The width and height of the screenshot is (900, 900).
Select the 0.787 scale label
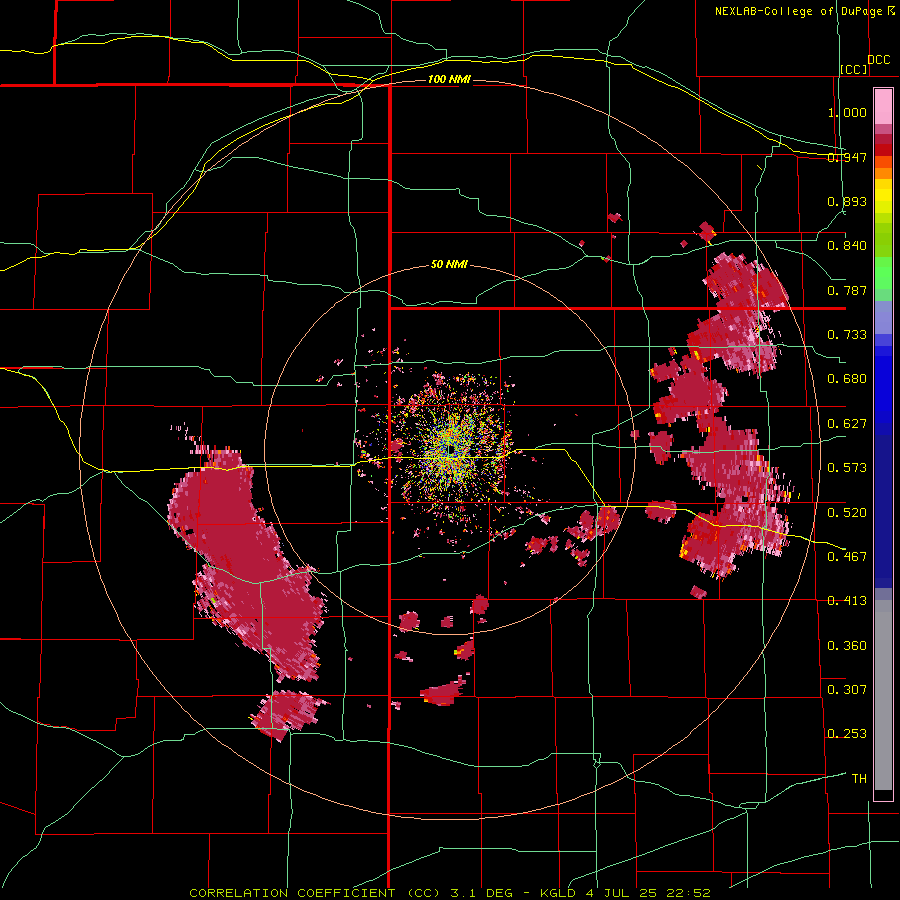pos(847,290)
